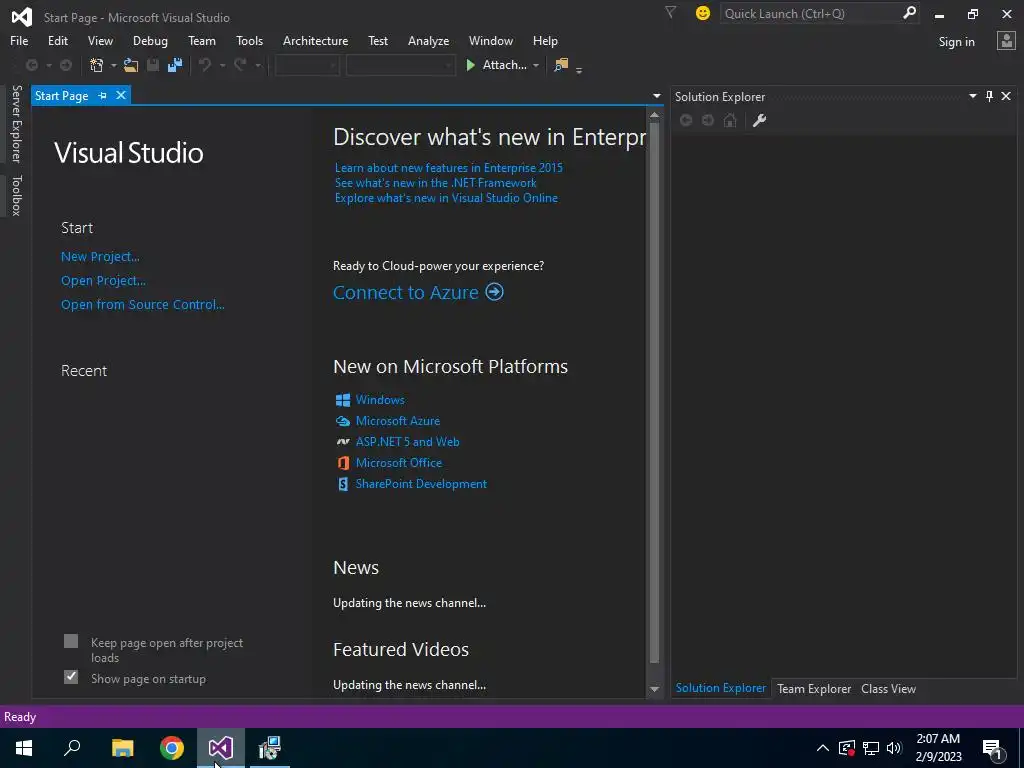Open the Microsoft Azure platform link
1024x768 pixels.
(x=398, y=421)
